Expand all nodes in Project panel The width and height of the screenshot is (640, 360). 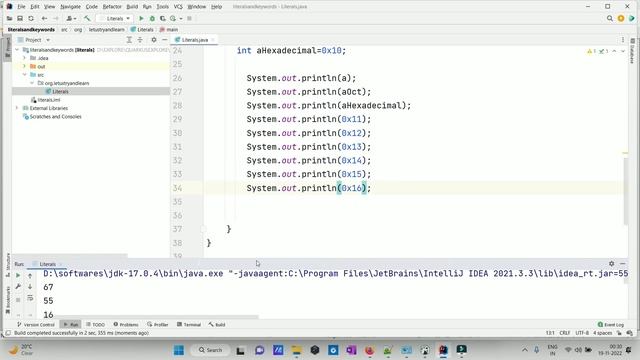(129, 40)
